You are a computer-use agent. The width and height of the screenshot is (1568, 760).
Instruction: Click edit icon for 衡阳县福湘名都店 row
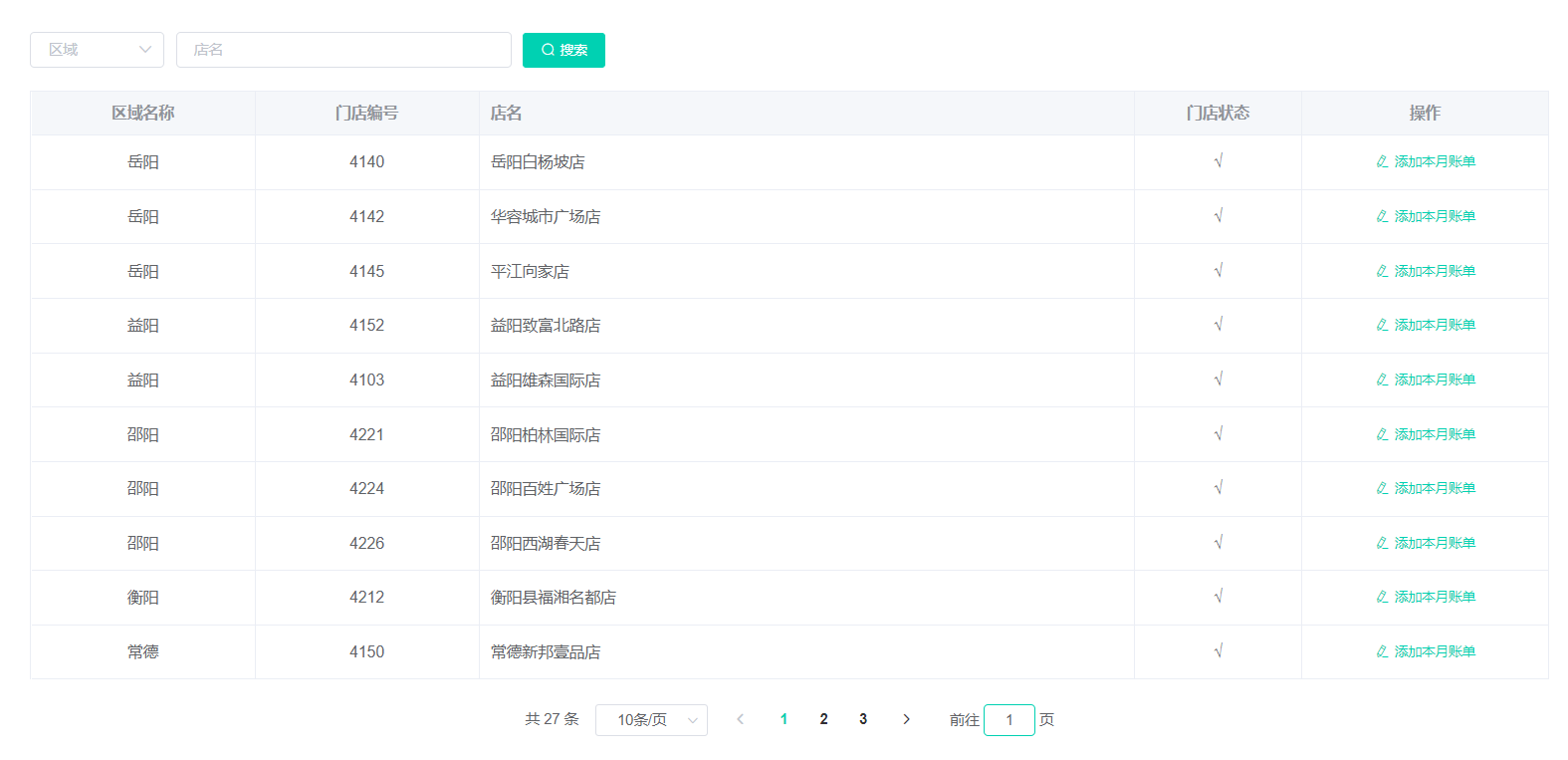pyautogui.click(x=1382, y=597)
